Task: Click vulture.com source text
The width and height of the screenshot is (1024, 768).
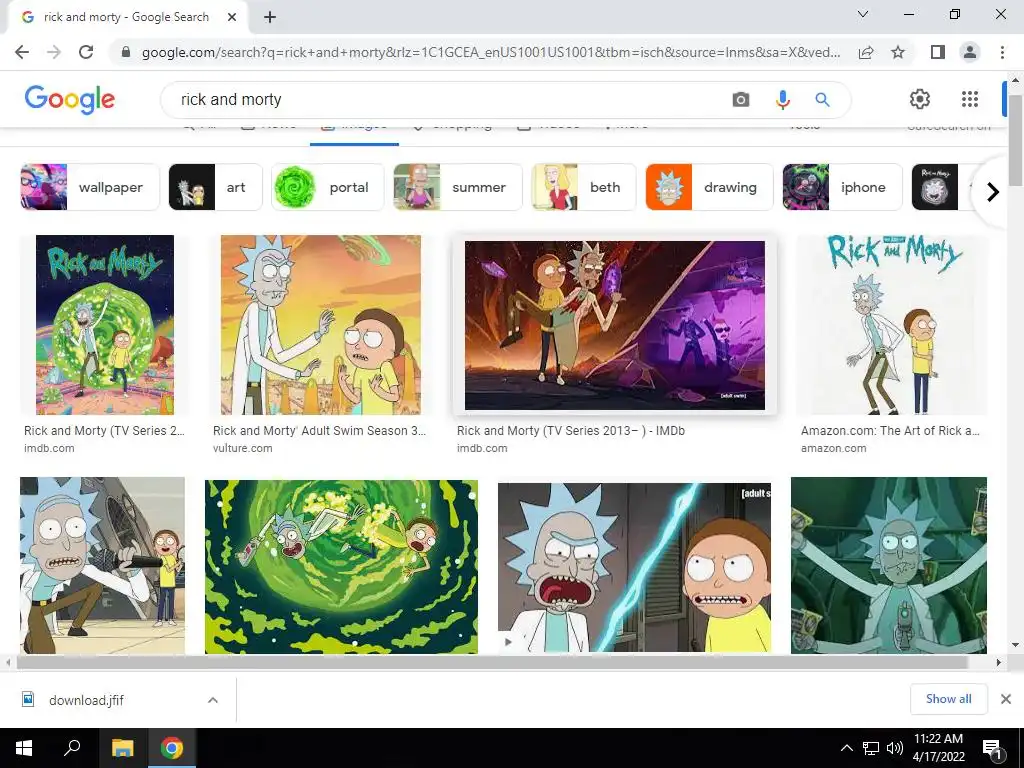Action: 242,449
